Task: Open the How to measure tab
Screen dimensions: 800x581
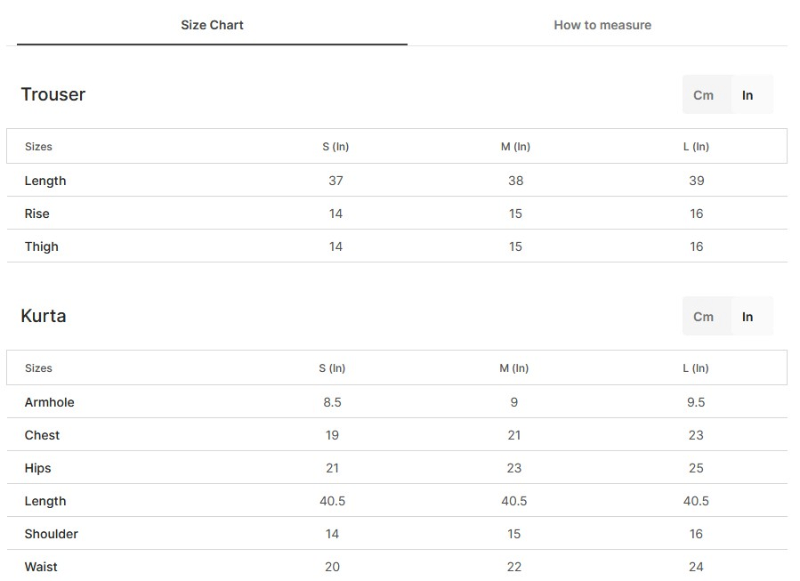Action: pos(602,25)
